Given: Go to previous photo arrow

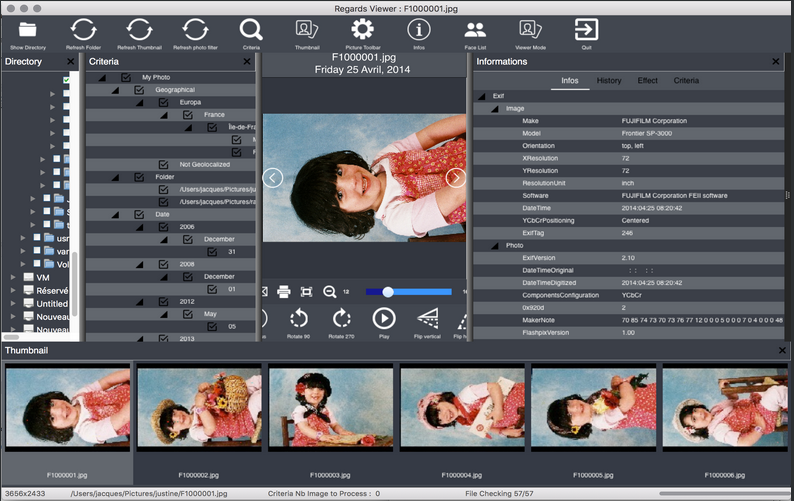Looking at the screenshot, I should pos(272,178).
